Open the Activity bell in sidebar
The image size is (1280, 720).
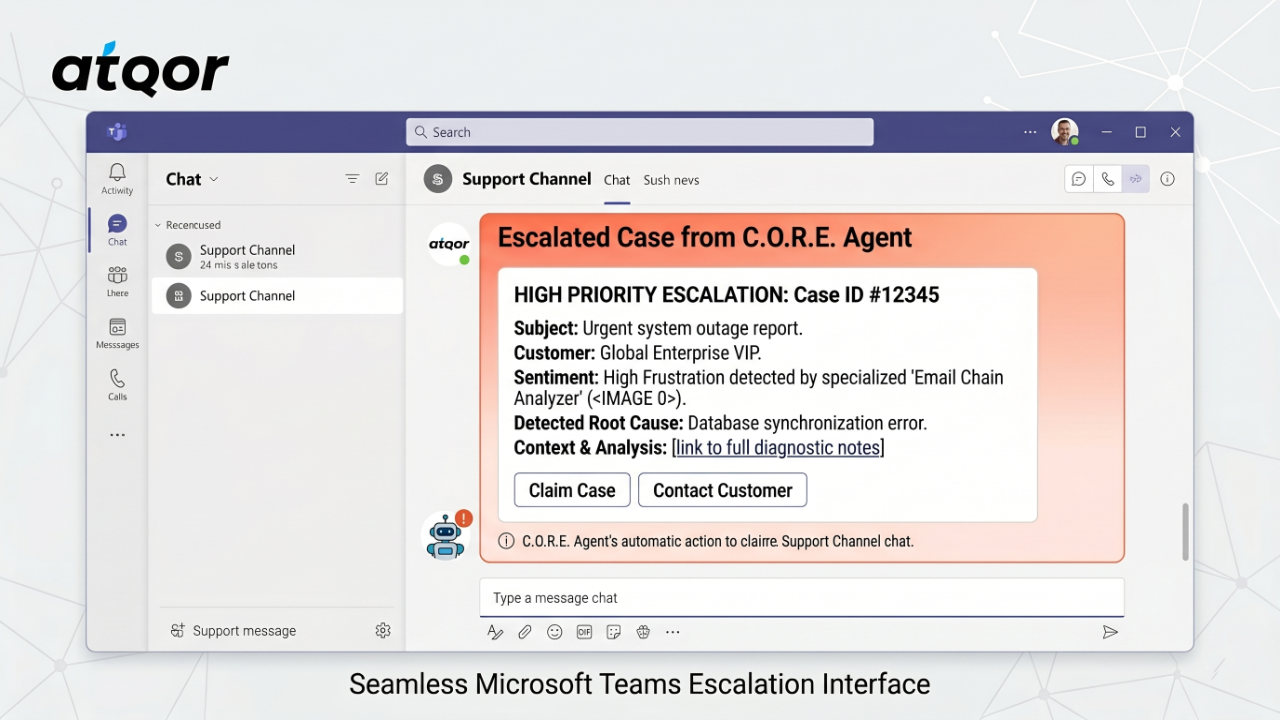pos(117,178)
